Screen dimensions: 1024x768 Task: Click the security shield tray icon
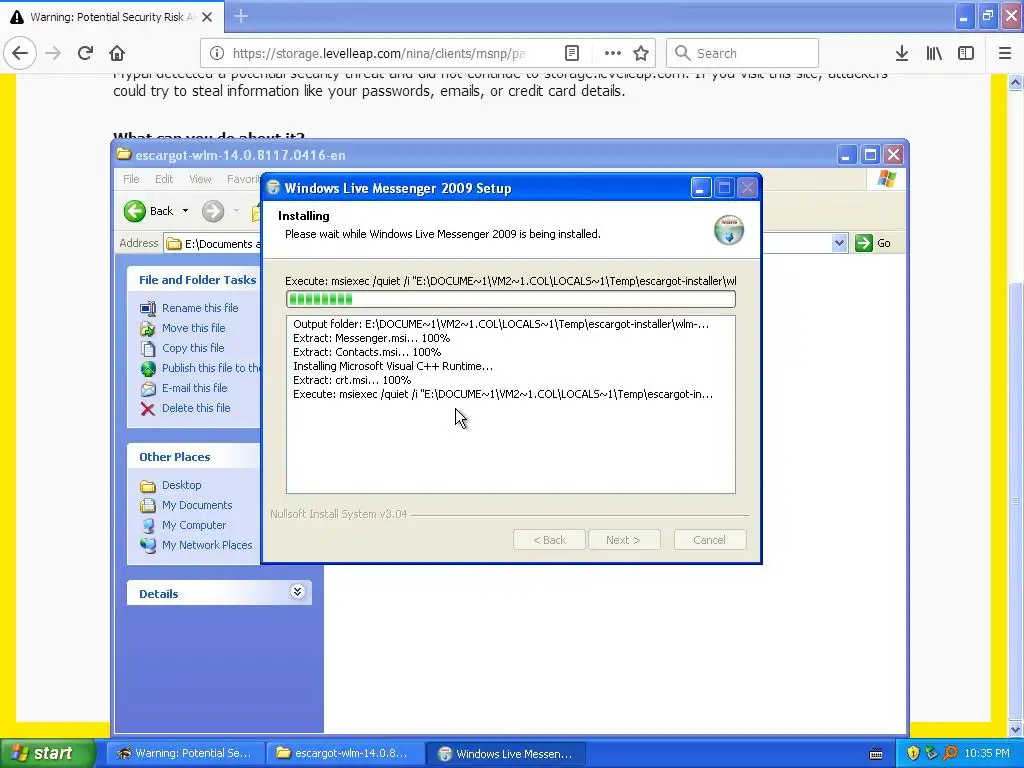click(x=912, y=753)
